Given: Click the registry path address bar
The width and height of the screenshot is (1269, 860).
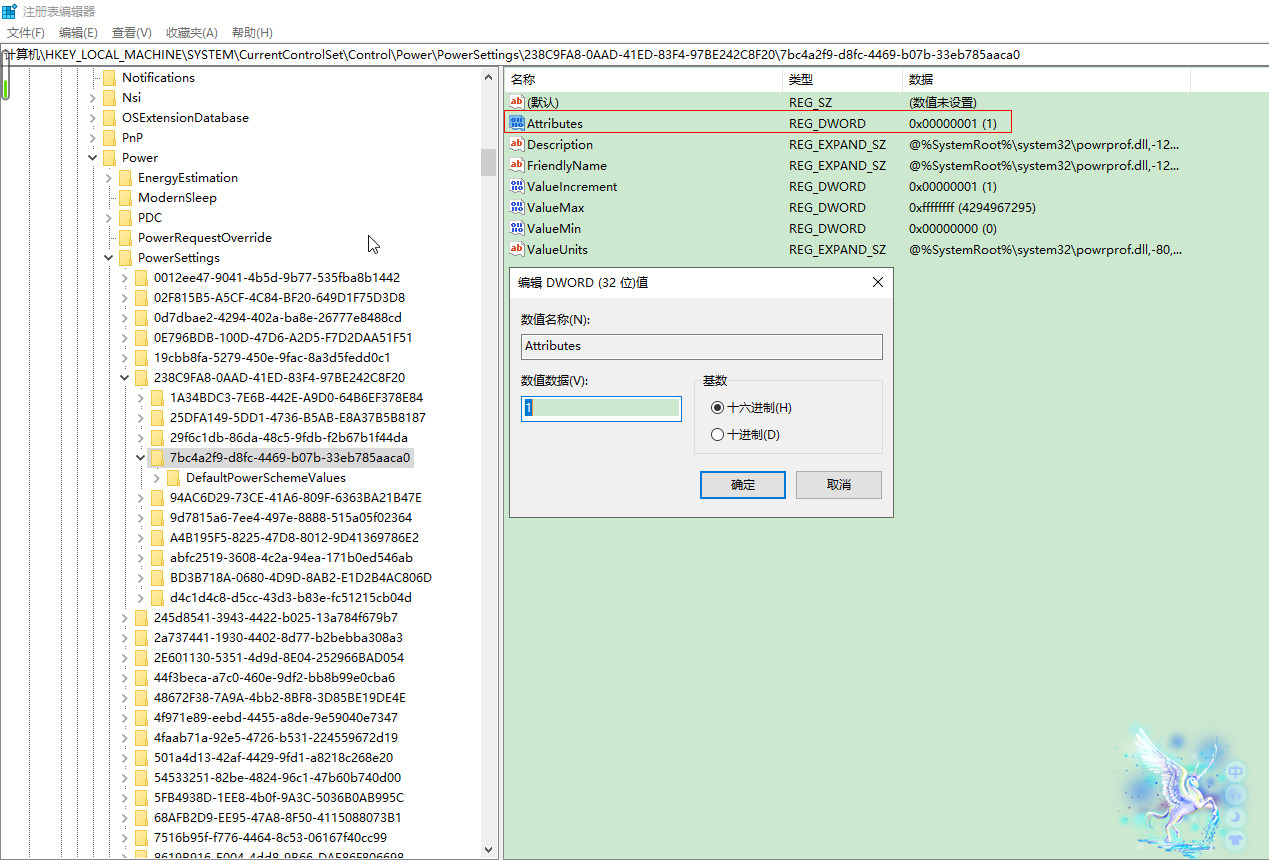Looking at the screenshot, I should 634,54.
